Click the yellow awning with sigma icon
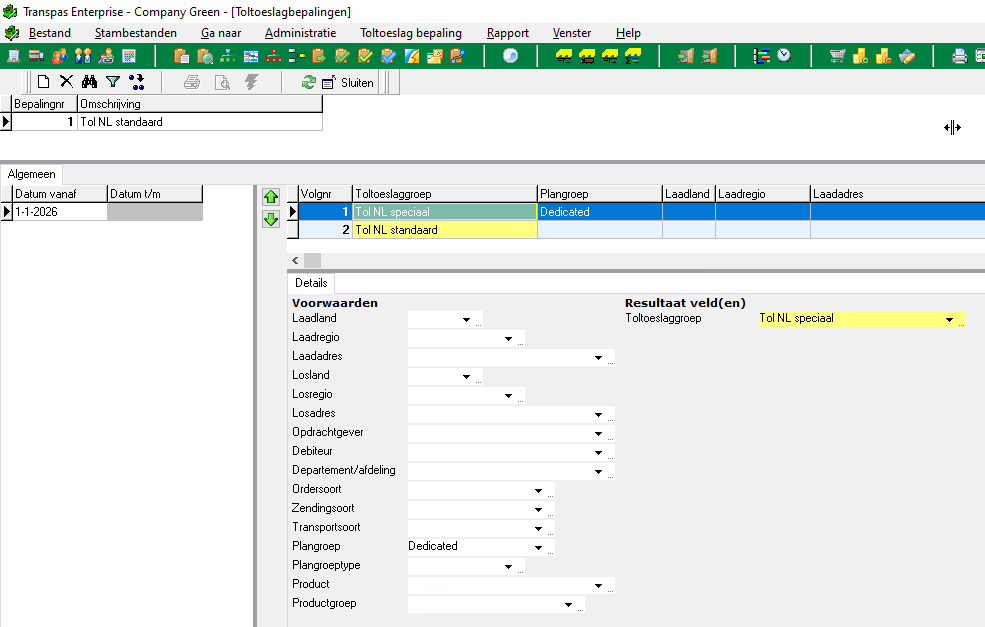Screen dimensions: 985x627 click(633, 57)
